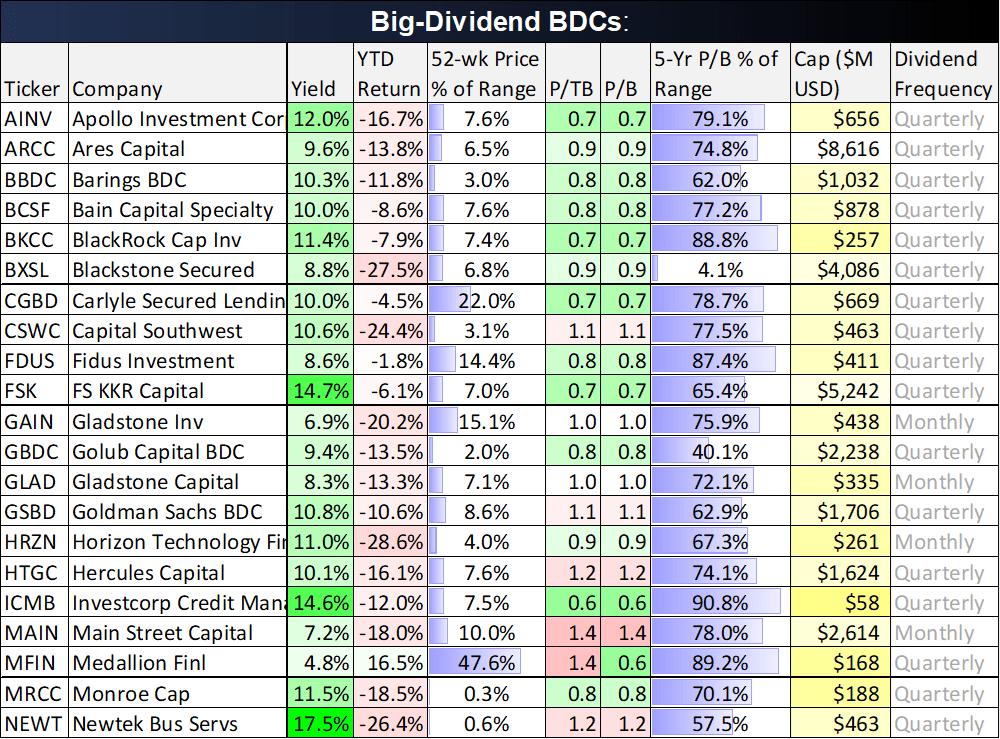The width and height of the screenshot is (1000, 739).
Task: Select the 22.0% price range cell
Action: pyautogui.click(x=487, y=300)
